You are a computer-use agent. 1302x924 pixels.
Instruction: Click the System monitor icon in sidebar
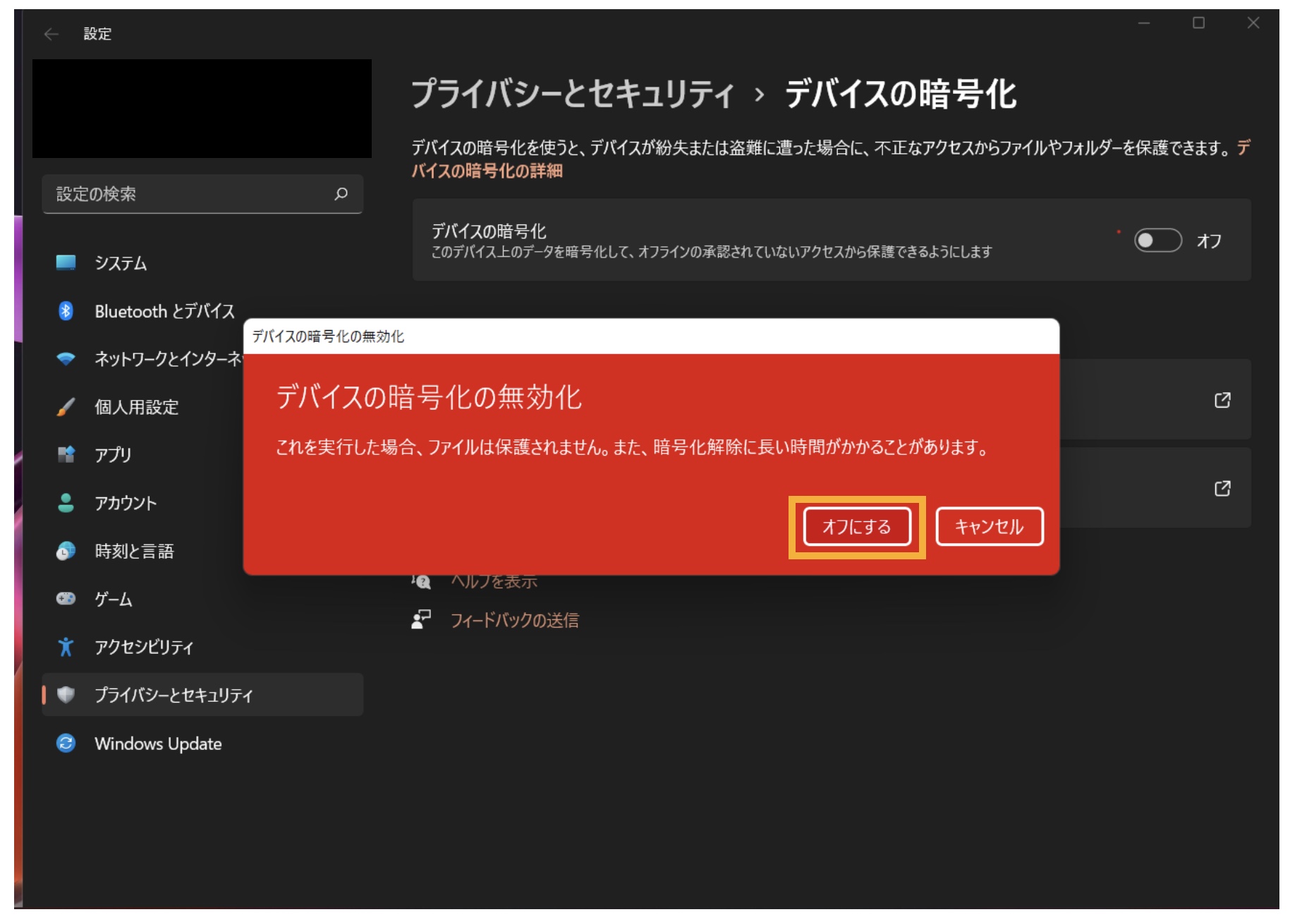[x=66, y=263]
